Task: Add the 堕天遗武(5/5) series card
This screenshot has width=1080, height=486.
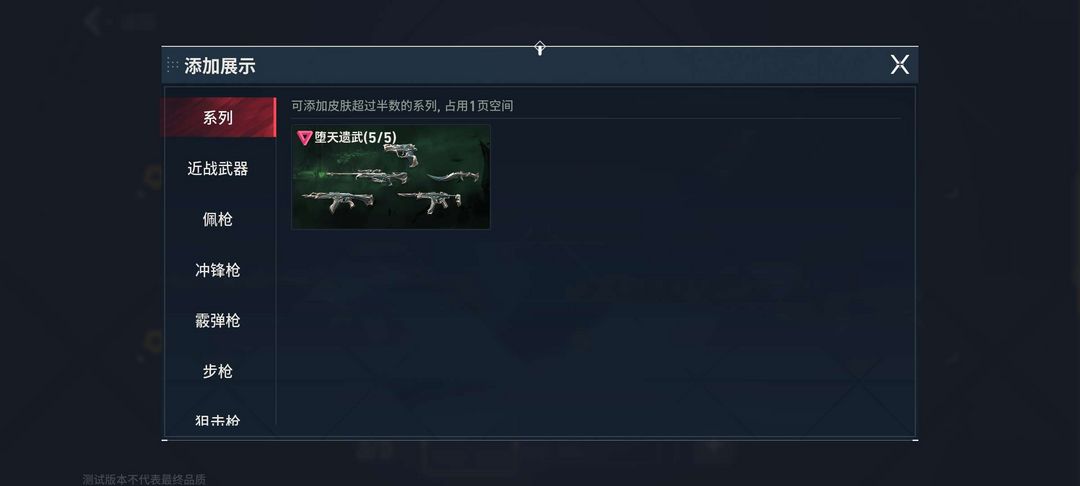Action: click(391, 177)
